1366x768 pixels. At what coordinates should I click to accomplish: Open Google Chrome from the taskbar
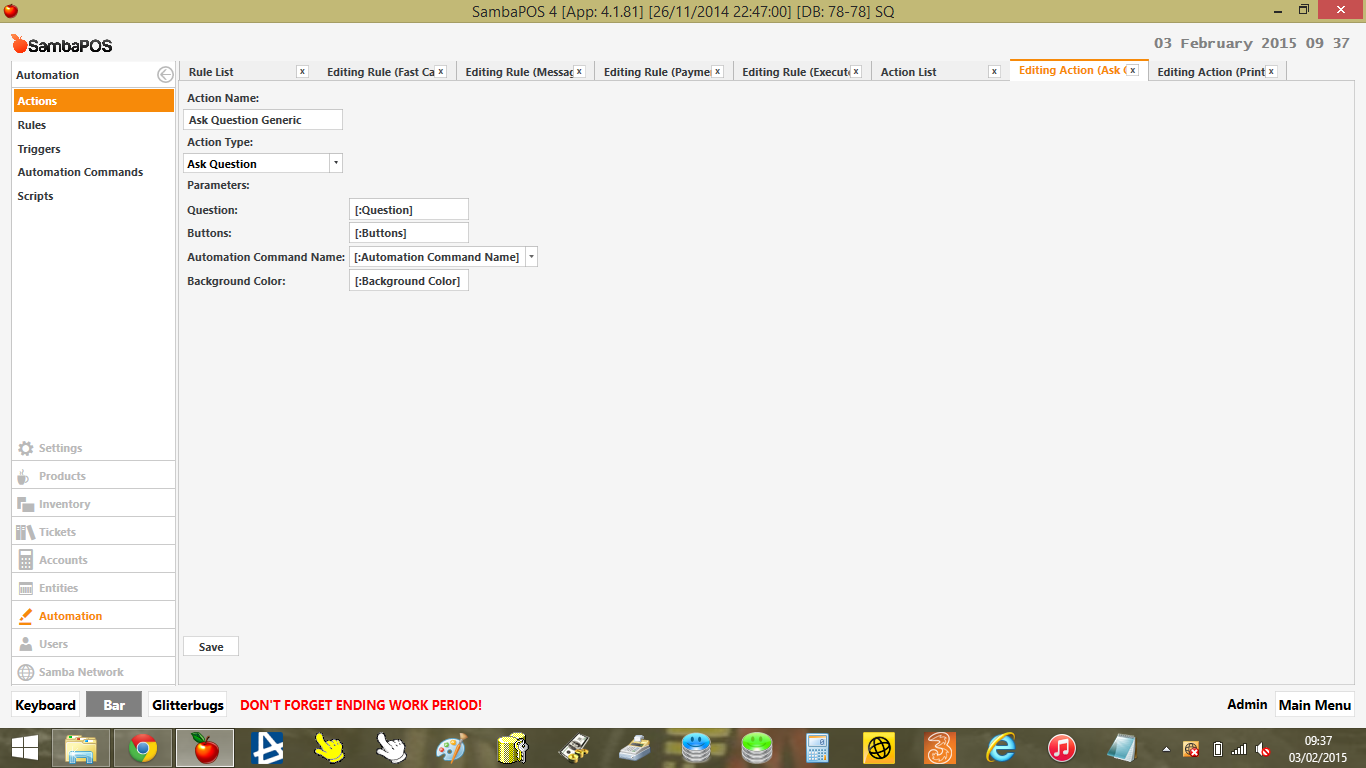(143, 748)
